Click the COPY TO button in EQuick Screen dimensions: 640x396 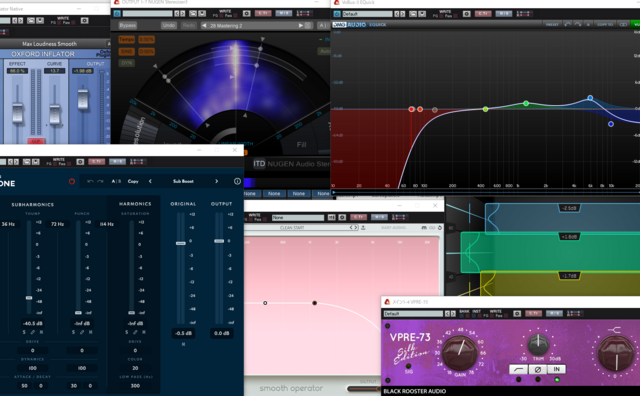605,24
